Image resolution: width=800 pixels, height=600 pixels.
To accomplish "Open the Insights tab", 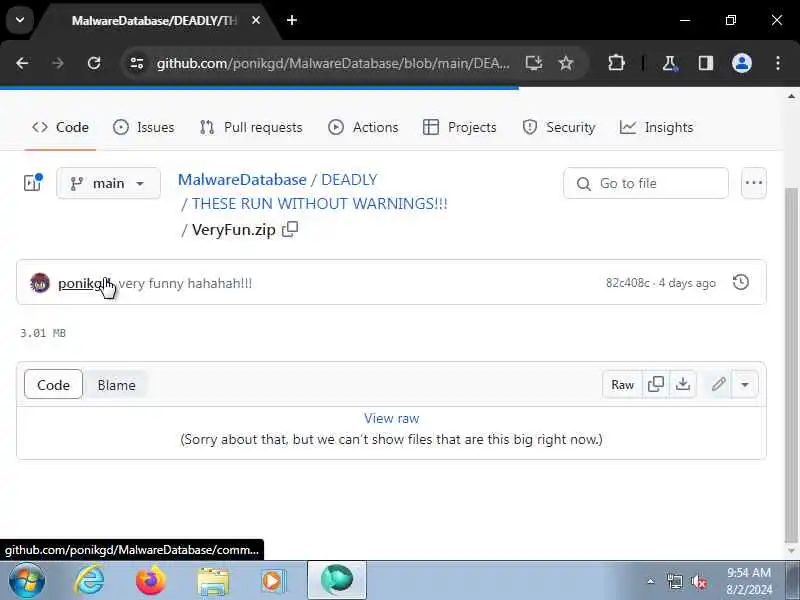I will (x=656, y=127).
